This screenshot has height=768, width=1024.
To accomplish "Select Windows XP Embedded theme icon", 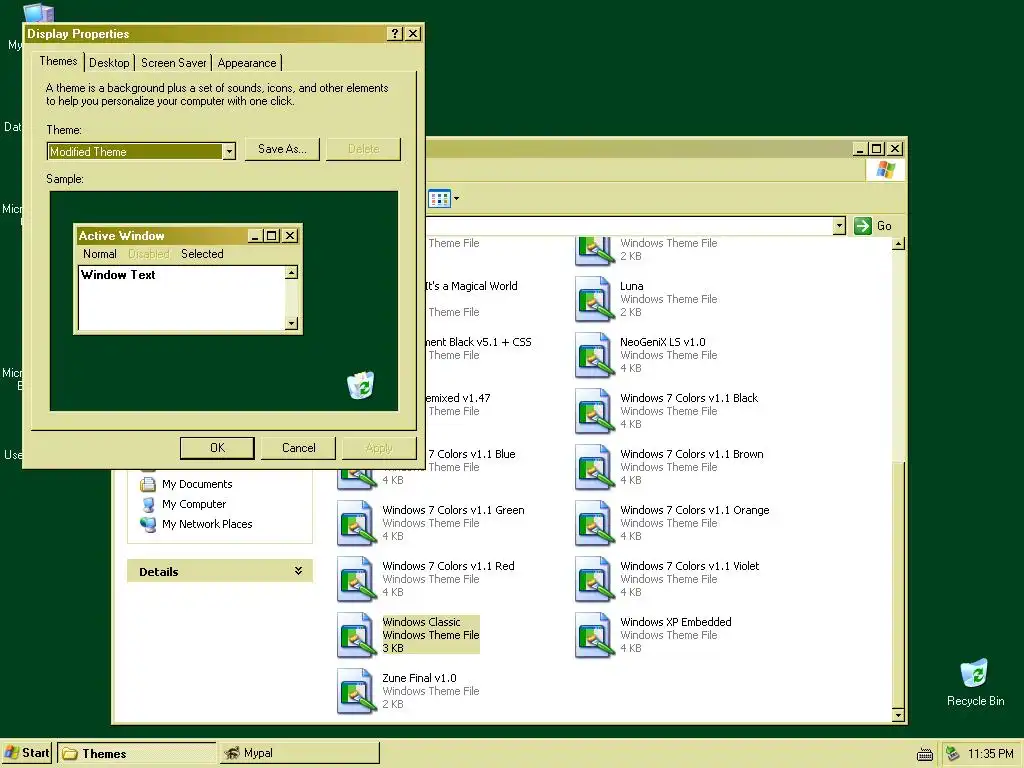I will (594, 635).
